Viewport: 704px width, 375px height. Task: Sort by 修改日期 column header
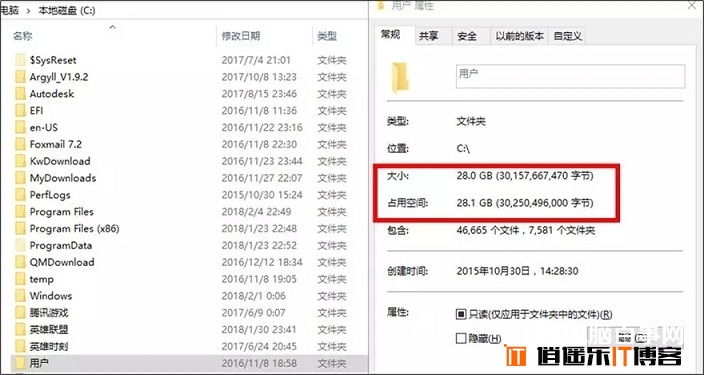[x=241, y=36]
